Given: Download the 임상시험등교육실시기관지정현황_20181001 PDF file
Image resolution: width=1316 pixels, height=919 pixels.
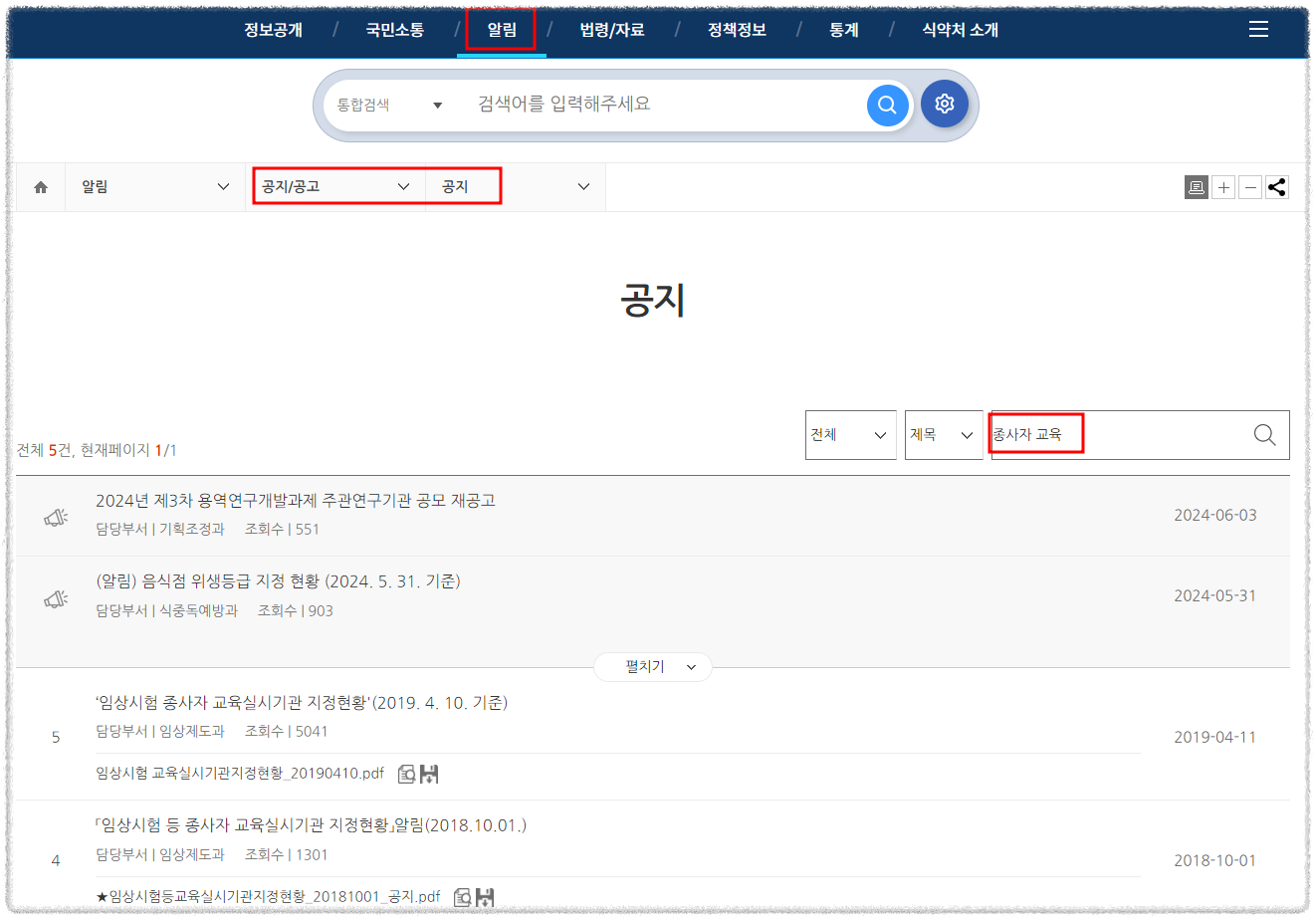Looking at the screenshot, I should click(485, 896).
